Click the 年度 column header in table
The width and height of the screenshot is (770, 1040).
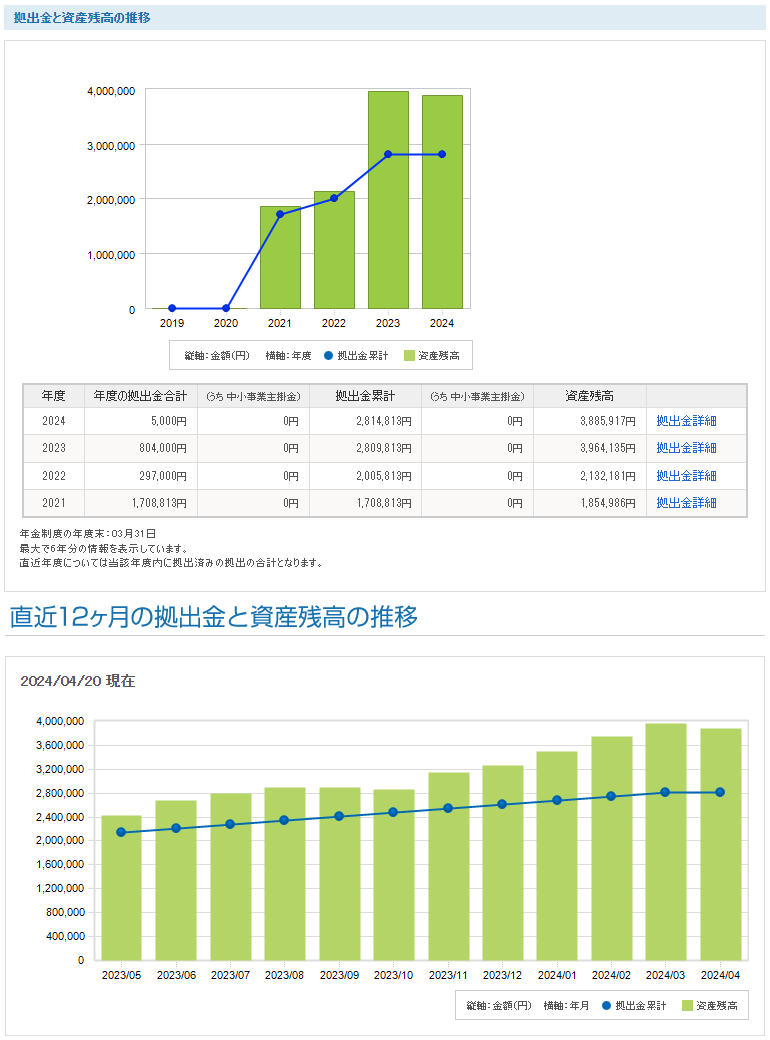[54, 396]
